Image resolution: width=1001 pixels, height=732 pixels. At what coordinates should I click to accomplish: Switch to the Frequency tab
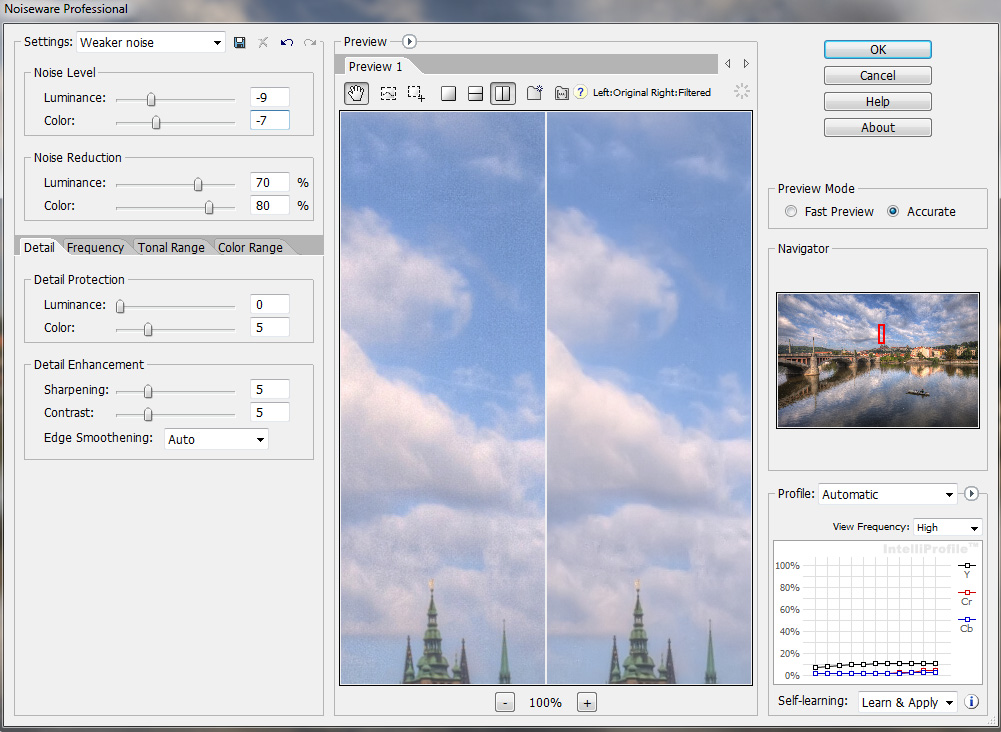coord(96,248)
